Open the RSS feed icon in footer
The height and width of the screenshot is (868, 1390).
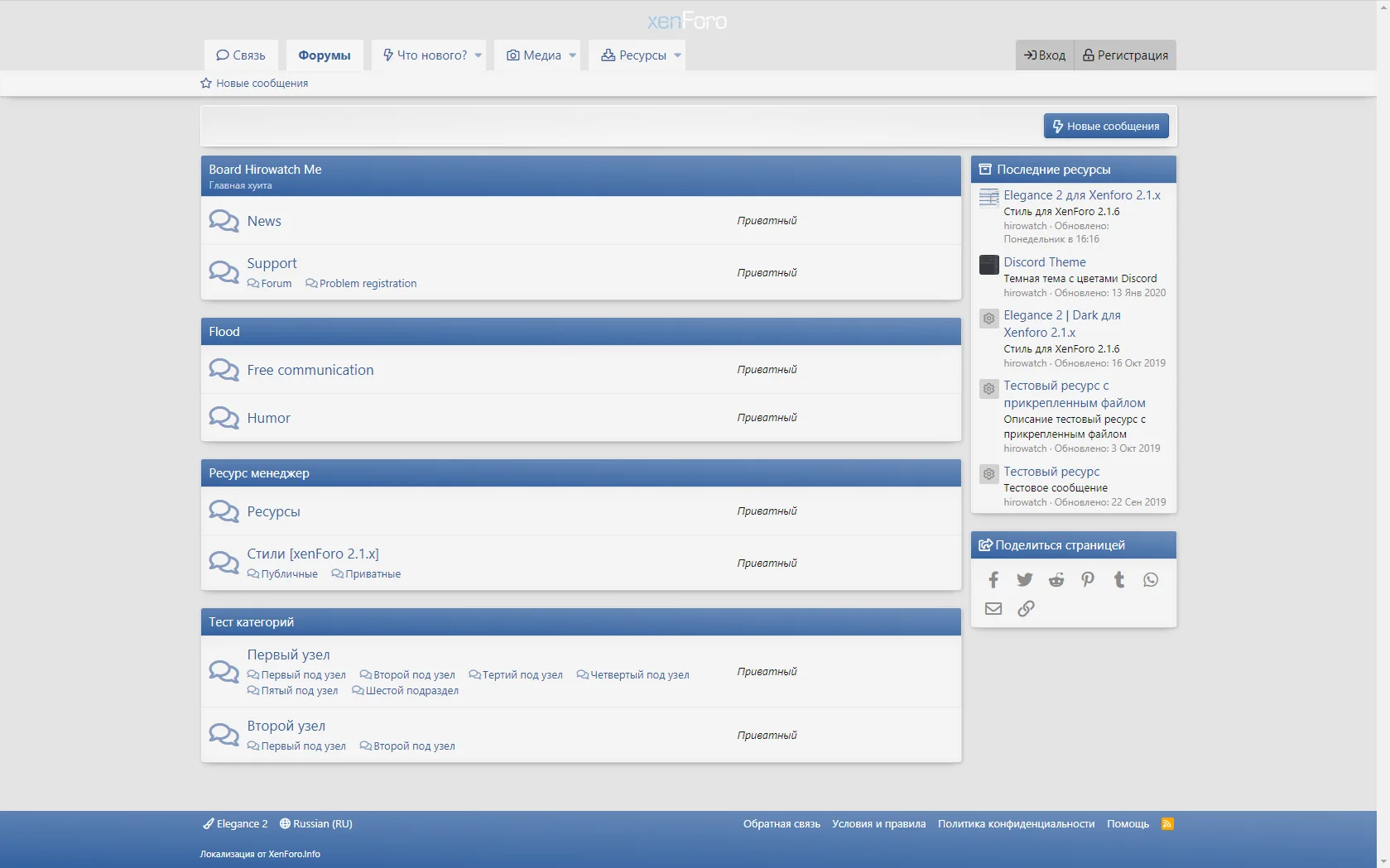[x=1167, y=824]
